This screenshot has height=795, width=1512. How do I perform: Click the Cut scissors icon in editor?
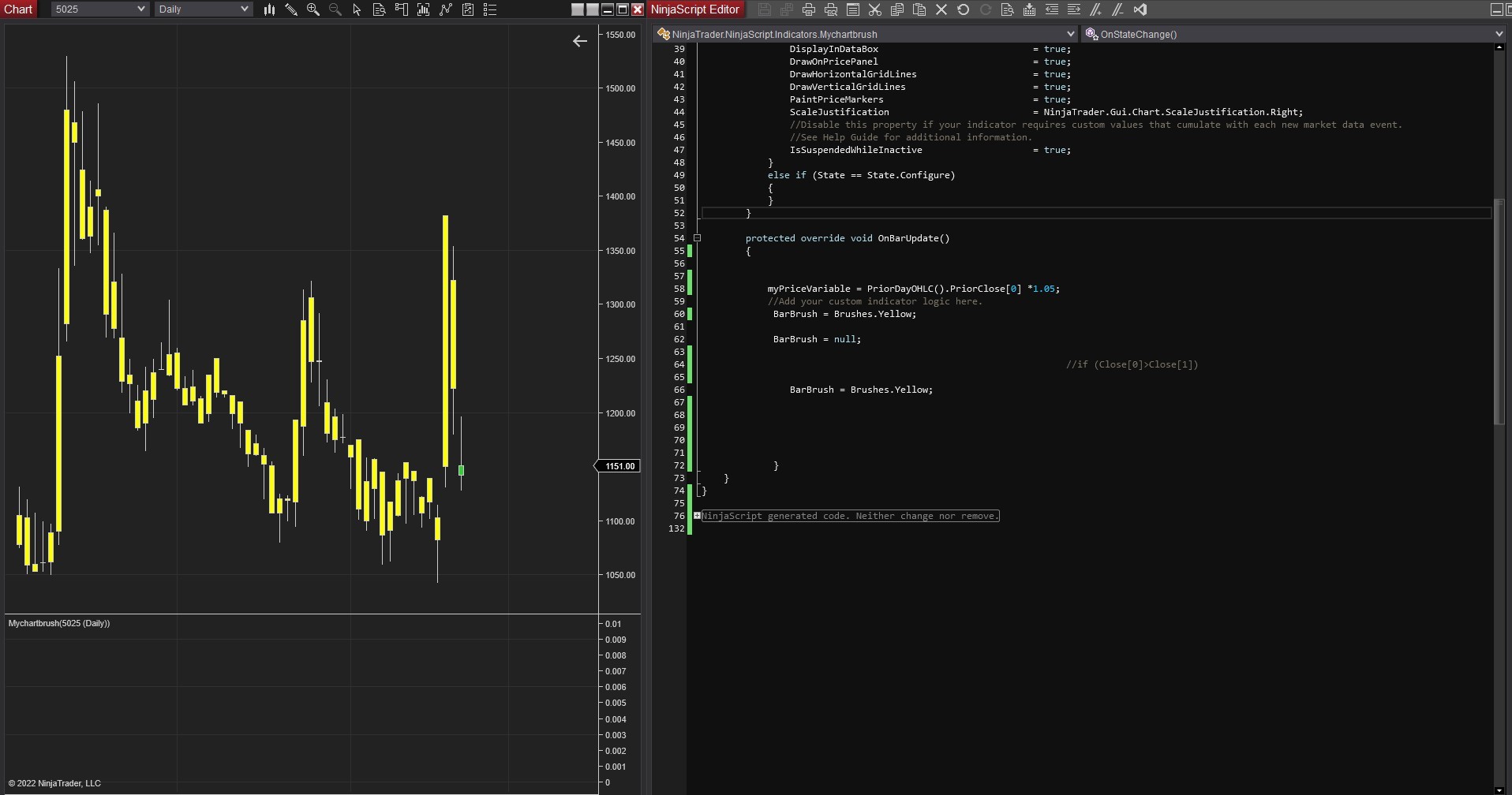pyautogui.click(x=874, y=9)
